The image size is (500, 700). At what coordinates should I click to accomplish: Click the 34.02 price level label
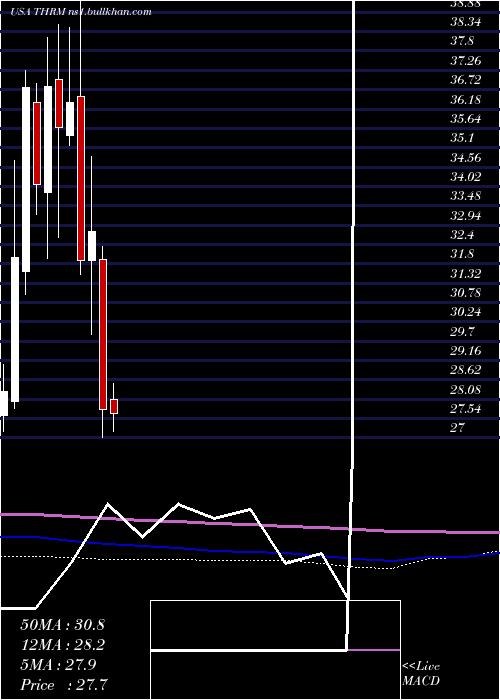[x=466, y=177]
